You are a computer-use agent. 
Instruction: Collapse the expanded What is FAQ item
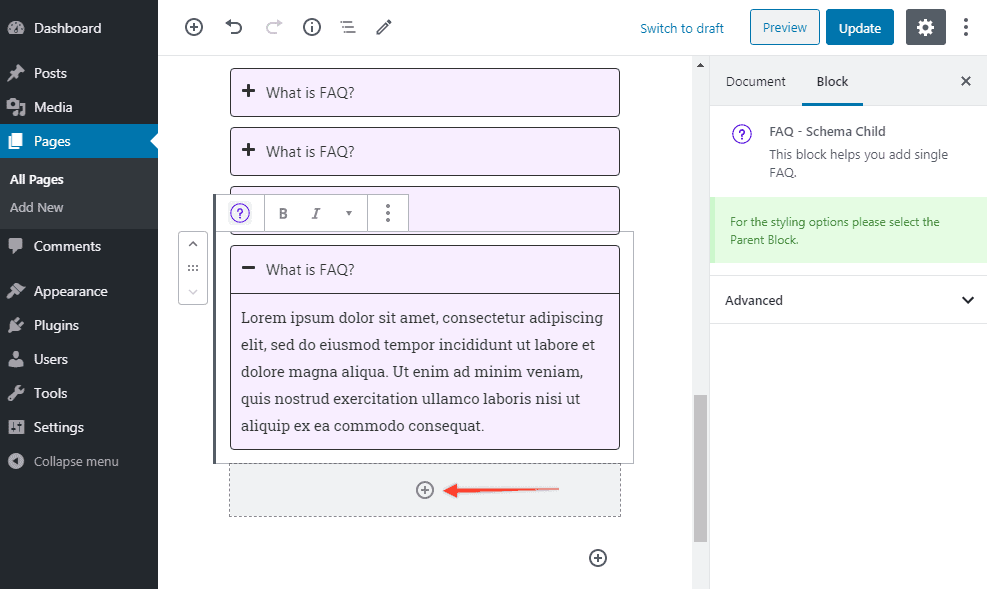click(249, 268)
